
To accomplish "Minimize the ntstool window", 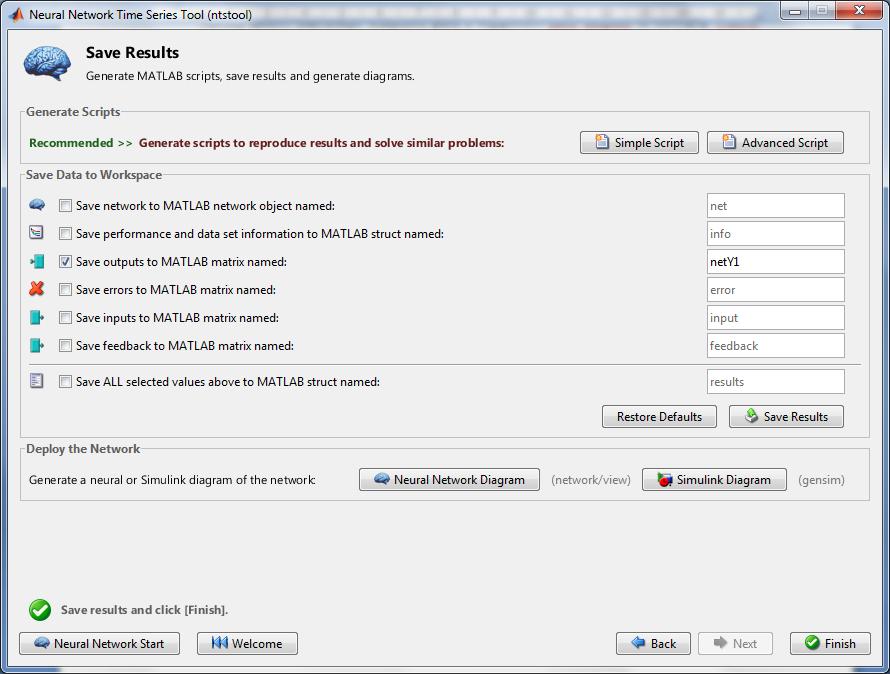I will click(x=795, y=11).
